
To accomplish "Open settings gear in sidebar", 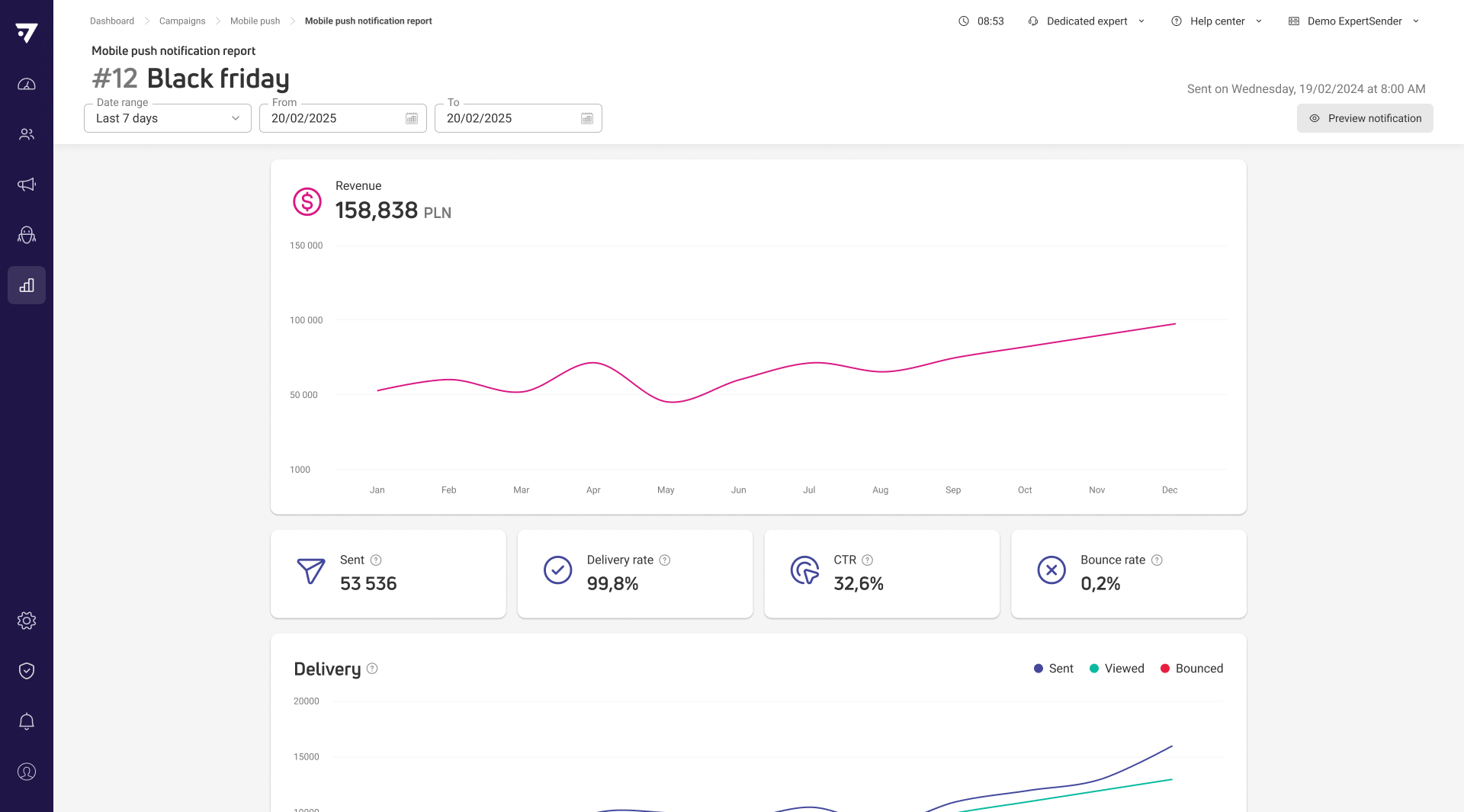I will [x=27, y=621].
